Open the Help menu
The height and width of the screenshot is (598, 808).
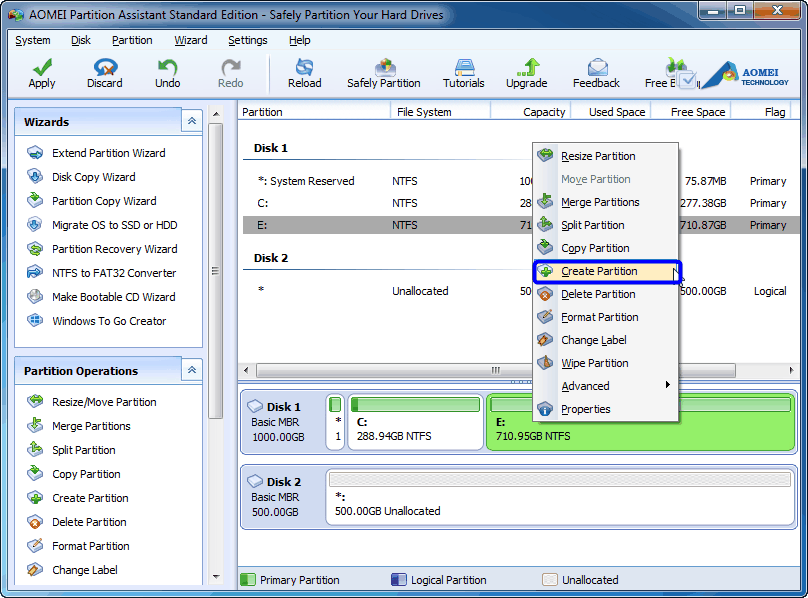[299, 40]
